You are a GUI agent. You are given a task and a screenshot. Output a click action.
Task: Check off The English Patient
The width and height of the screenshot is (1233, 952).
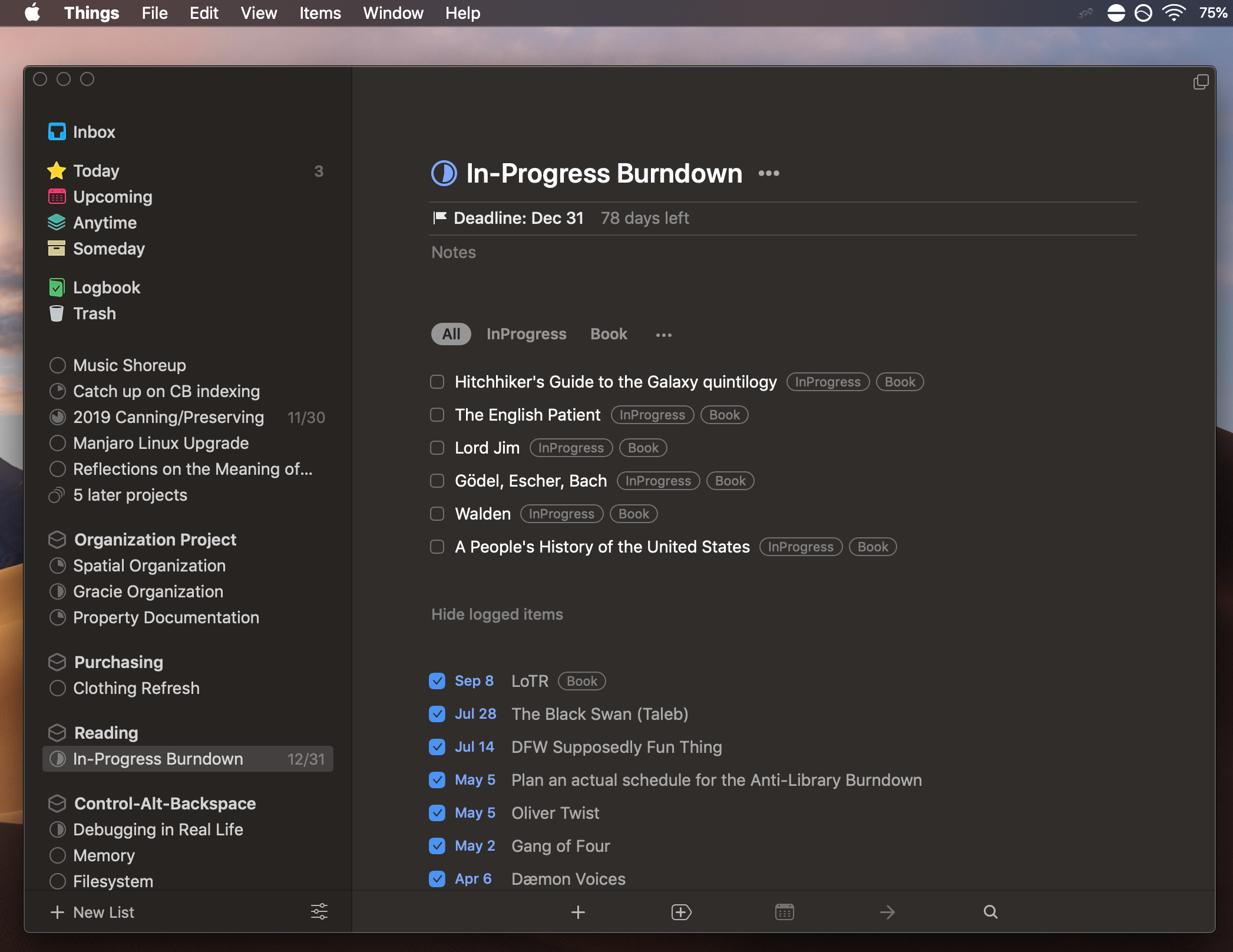[437, 415]
